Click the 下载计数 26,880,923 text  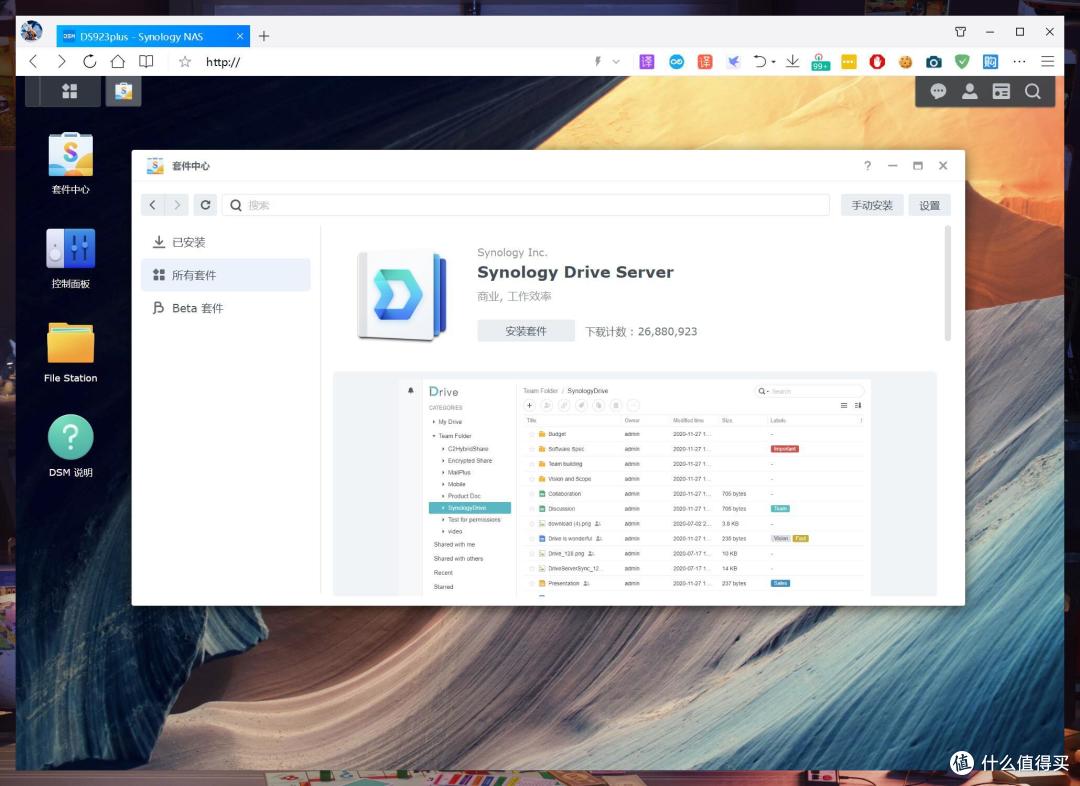point(641,331)
